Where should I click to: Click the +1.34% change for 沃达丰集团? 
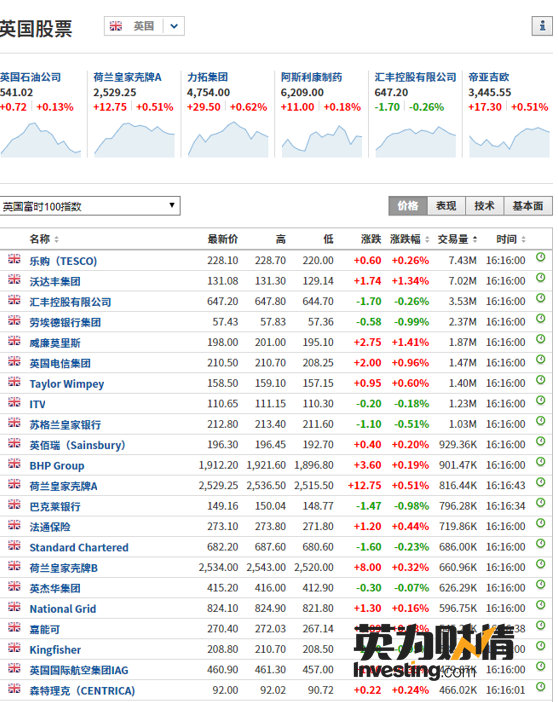410,281
